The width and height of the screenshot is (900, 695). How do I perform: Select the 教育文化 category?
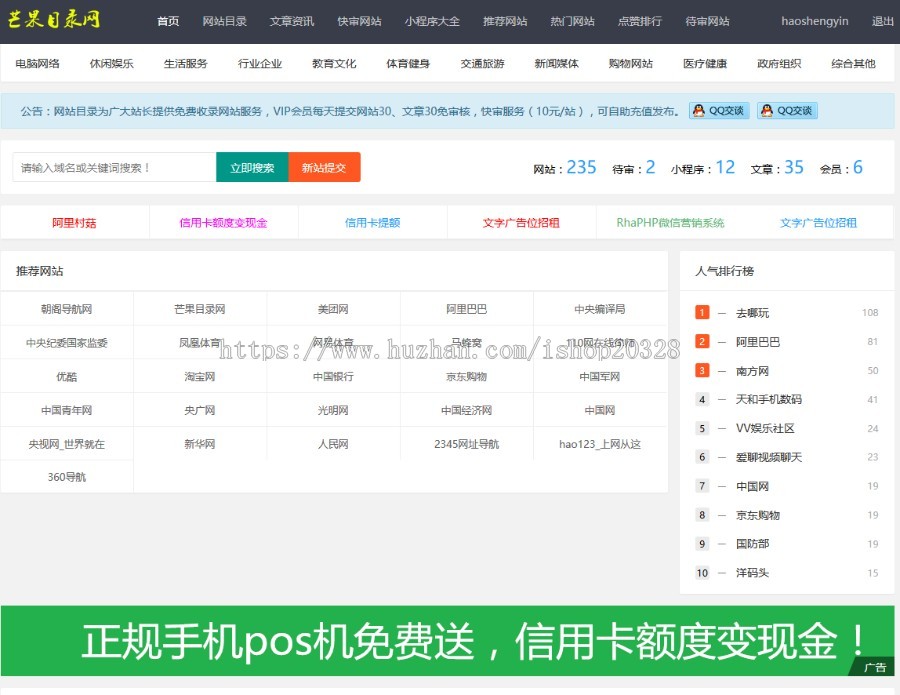pyautogui.click(x=334, y=64)
